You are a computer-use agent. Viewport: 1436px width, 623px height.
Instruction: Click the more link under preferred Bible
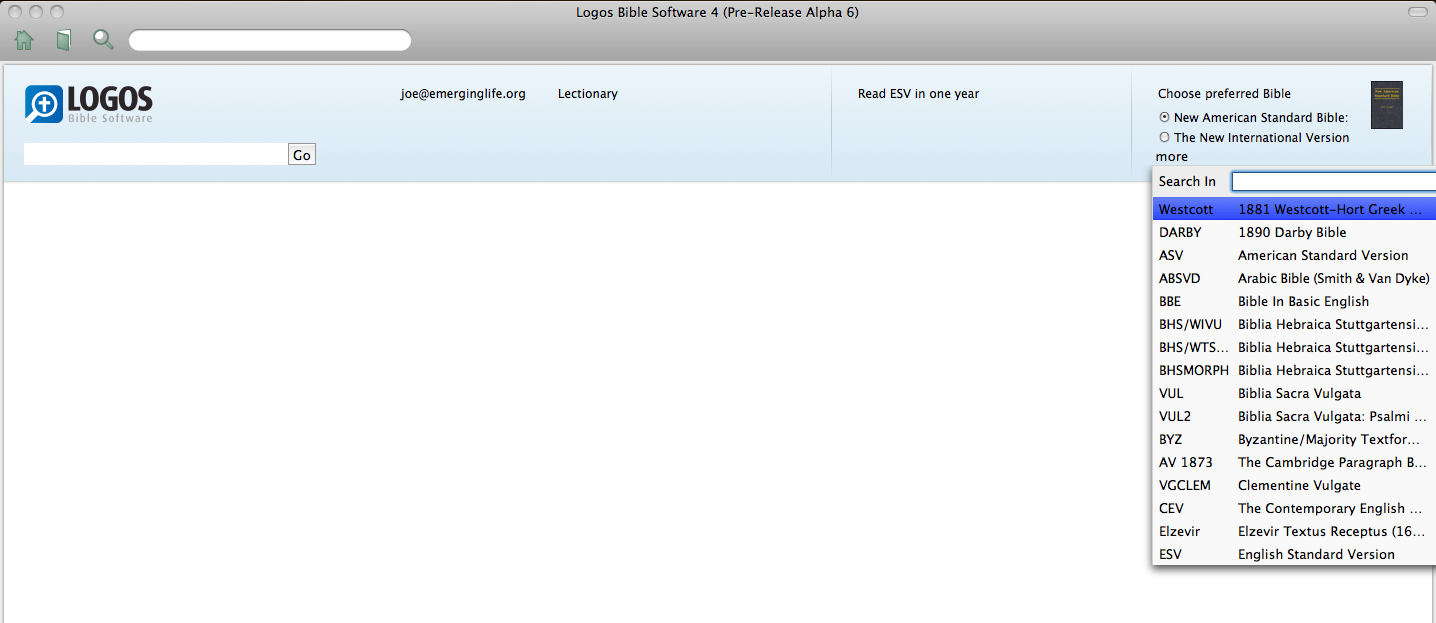[1172, 157]
